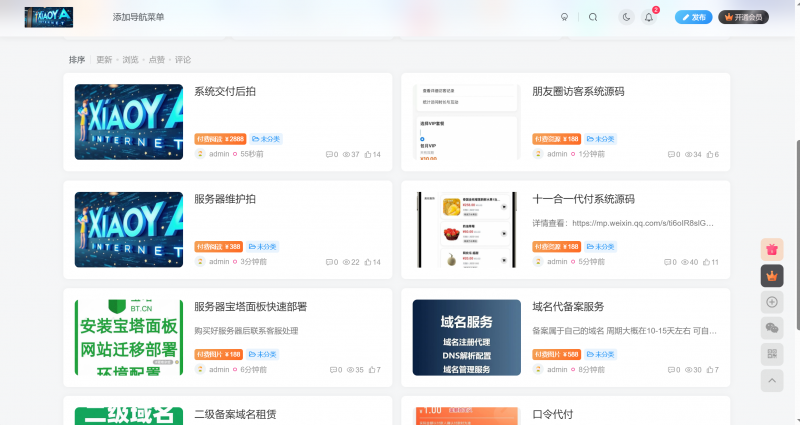Click the crown VIP floating icon
800x425 pixels.
pos(772,276)
